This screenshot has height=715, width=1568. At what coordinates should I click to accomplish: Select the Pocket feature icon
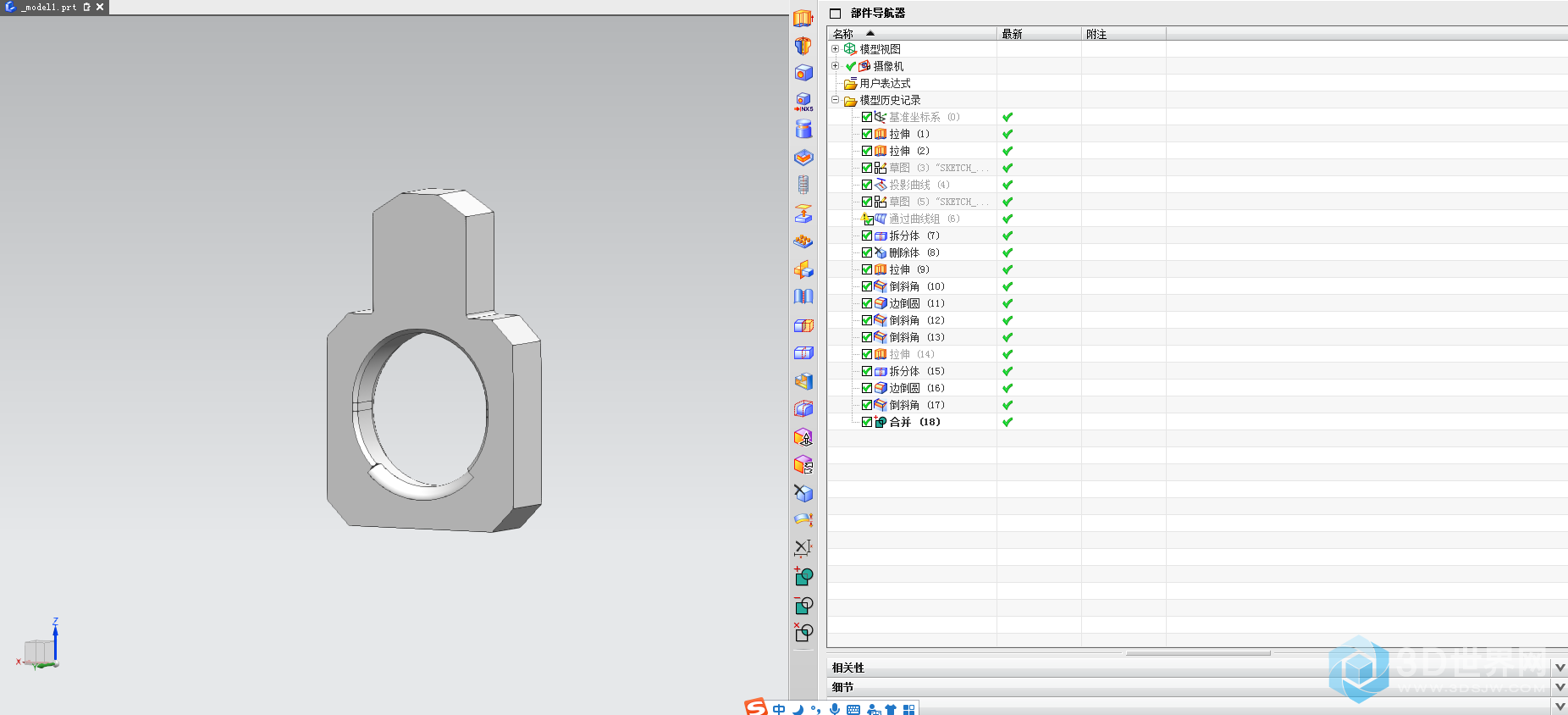click(x=803, y=158)
